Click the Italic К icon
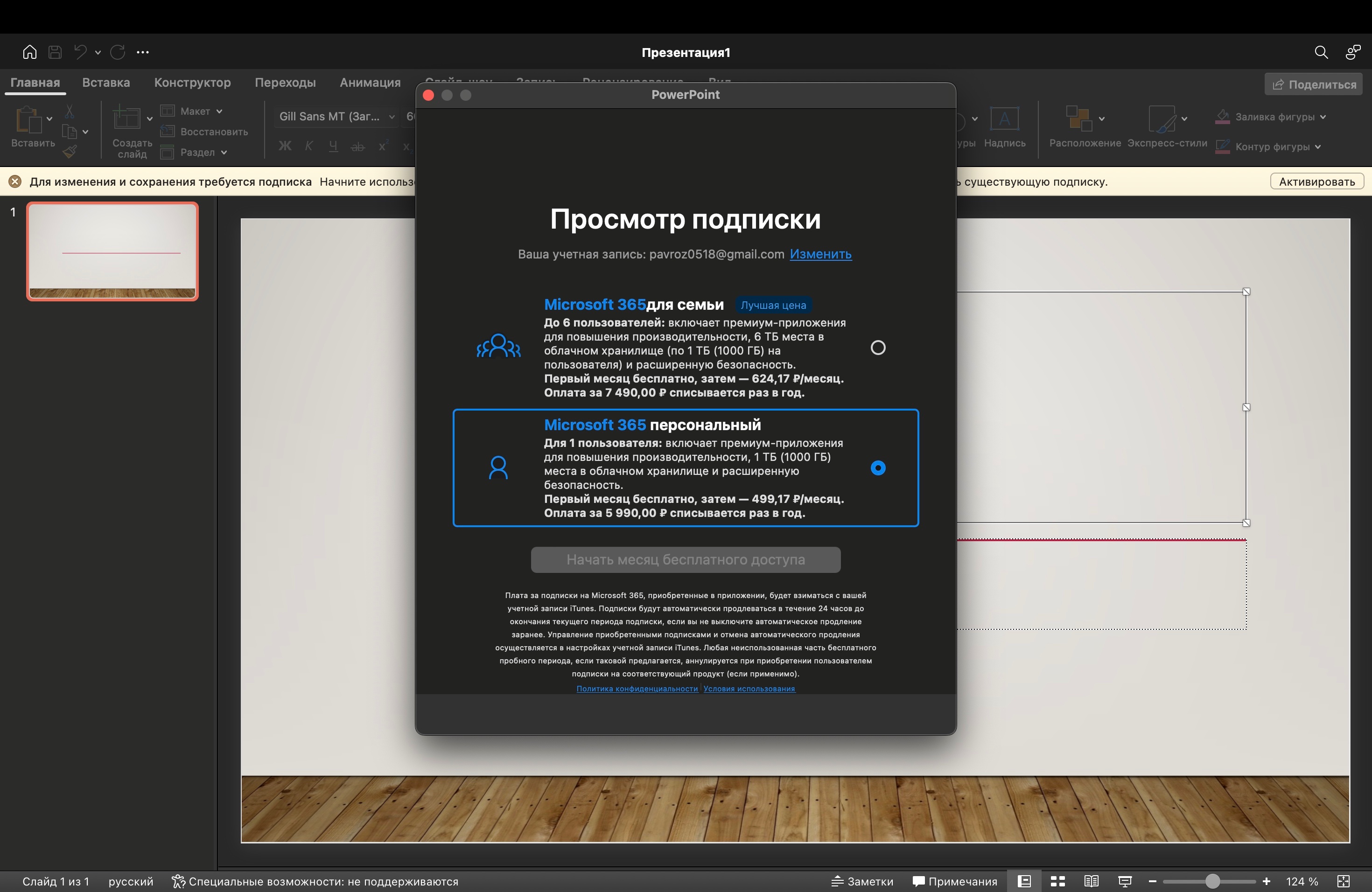Screen dimensions: 1372x892 point(309,146)
